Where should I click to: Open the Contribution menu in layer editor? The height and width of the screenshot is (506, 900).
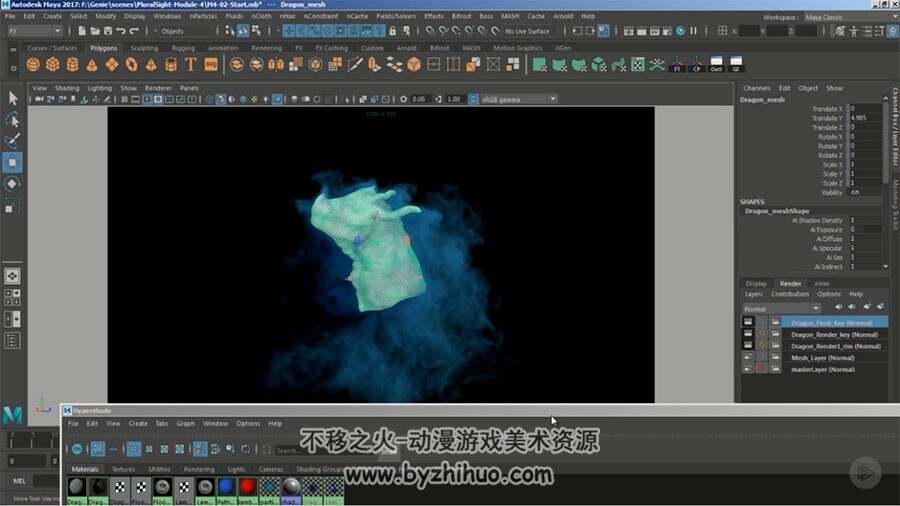click(x=790, y=294)
